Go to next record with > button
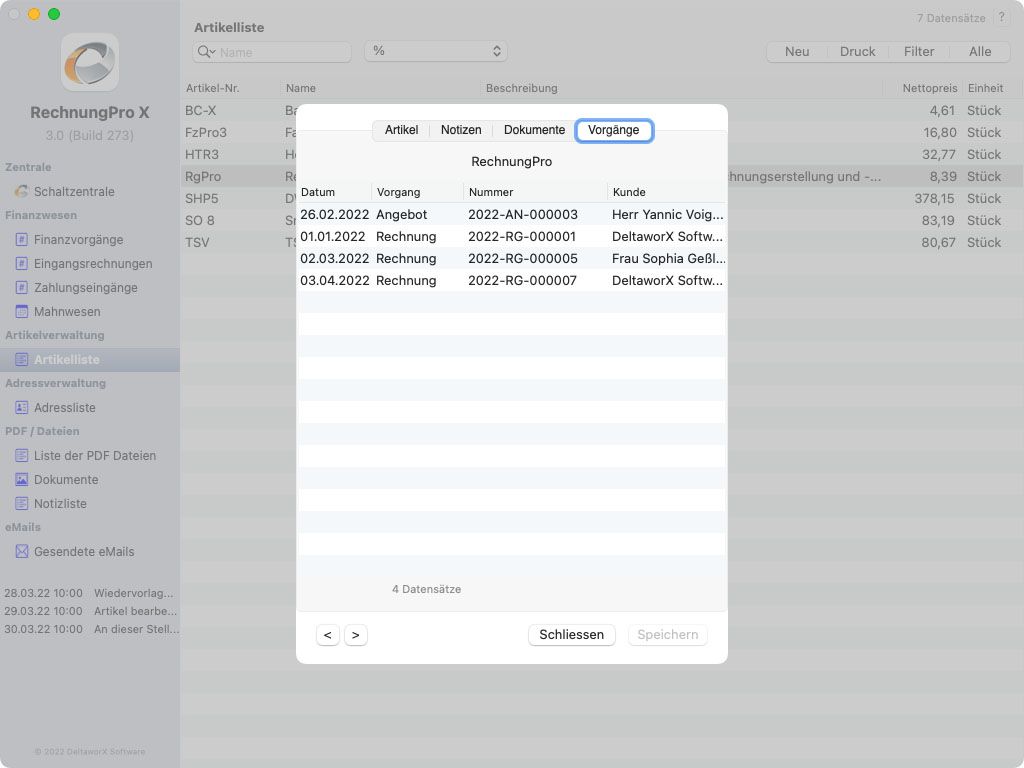1024x768 pixels. [x=356, y=635]
